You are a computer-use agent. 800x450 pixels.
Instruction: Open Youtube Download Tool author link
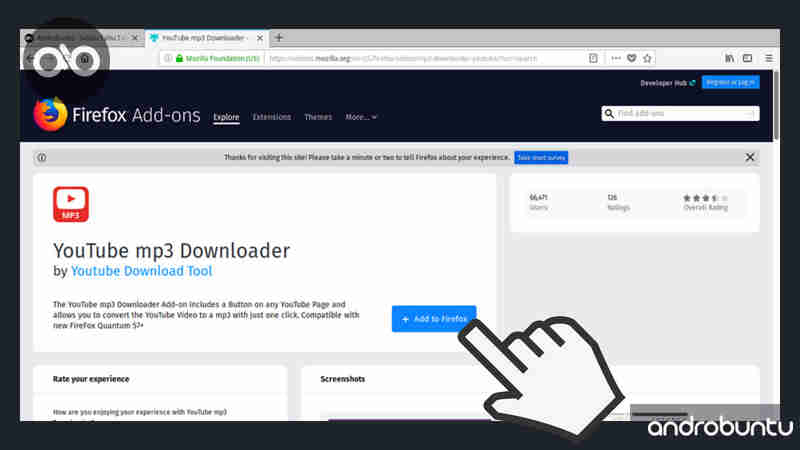141,271
